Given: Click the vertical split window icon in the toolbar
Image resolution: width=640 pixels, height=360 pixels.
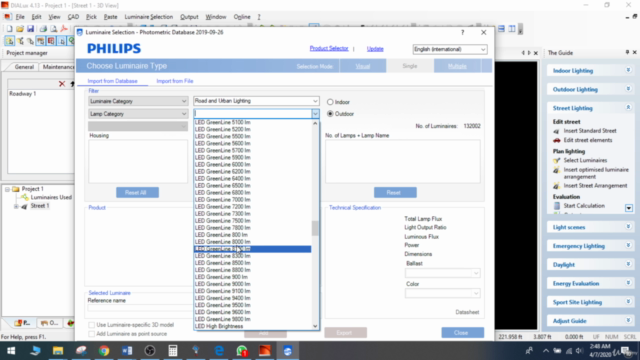Looking at the screenshot, I should pyautogui.click(x=512, y=29).
